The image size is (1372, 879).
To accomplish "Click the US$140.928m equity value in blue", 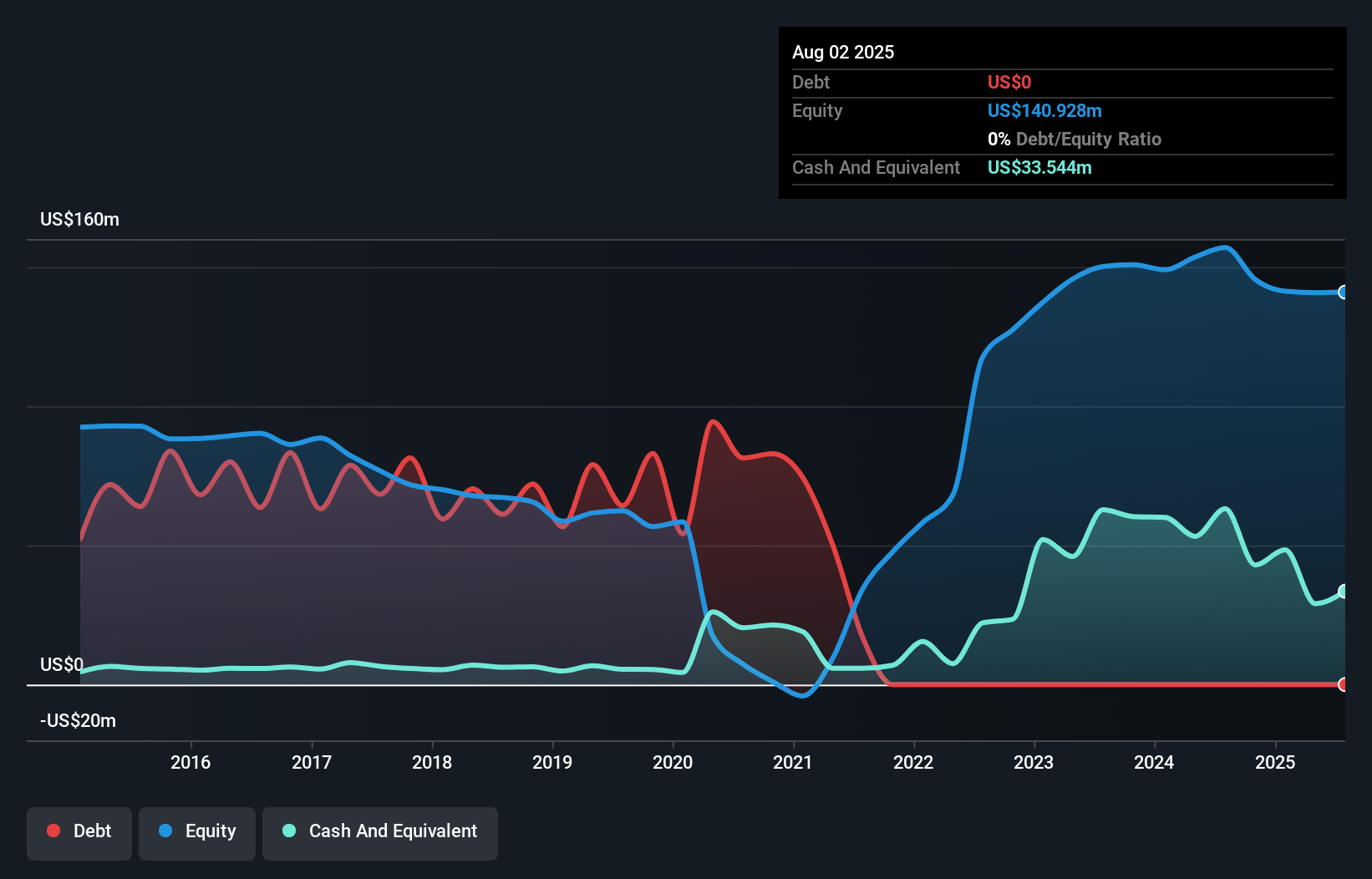I will coord(1044,110).
